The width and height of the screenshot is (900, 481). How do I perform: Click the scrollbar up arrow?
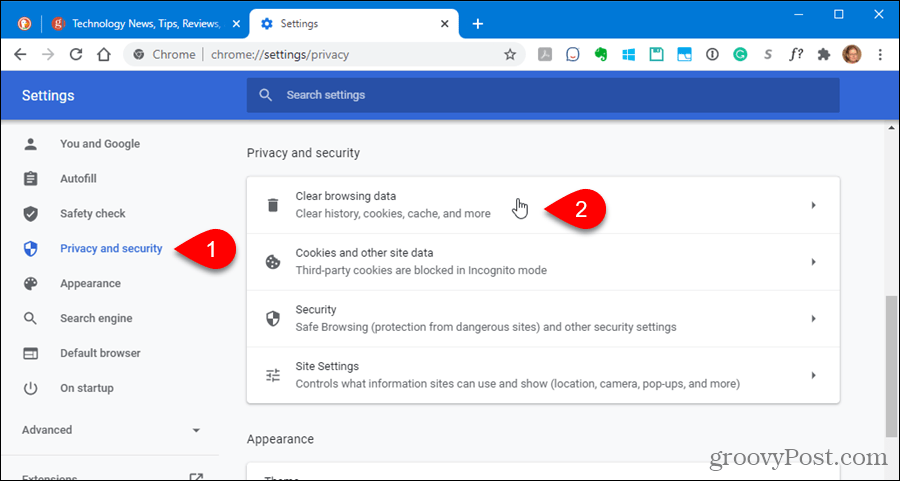tap(891, 128)
